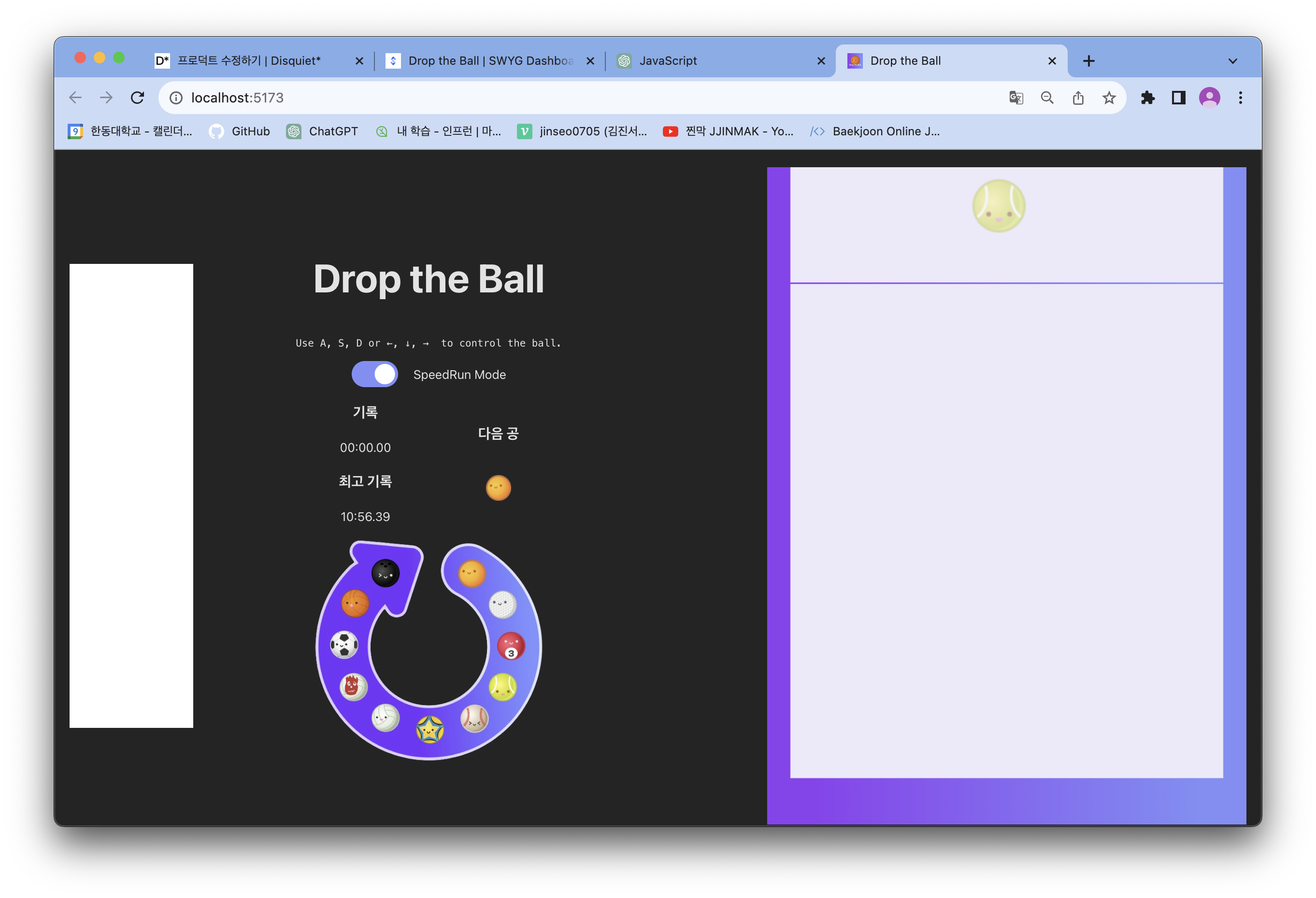Click the tennis ball in the ring
The height and width of the screenshot is (898, 1316).
[x=502, y=687]
